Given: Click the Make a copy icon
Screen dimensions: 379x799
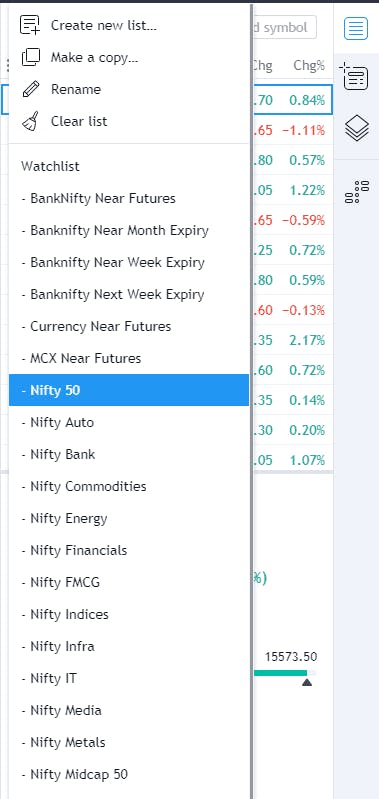Looking at the screenshot, I should pos(30,58).
